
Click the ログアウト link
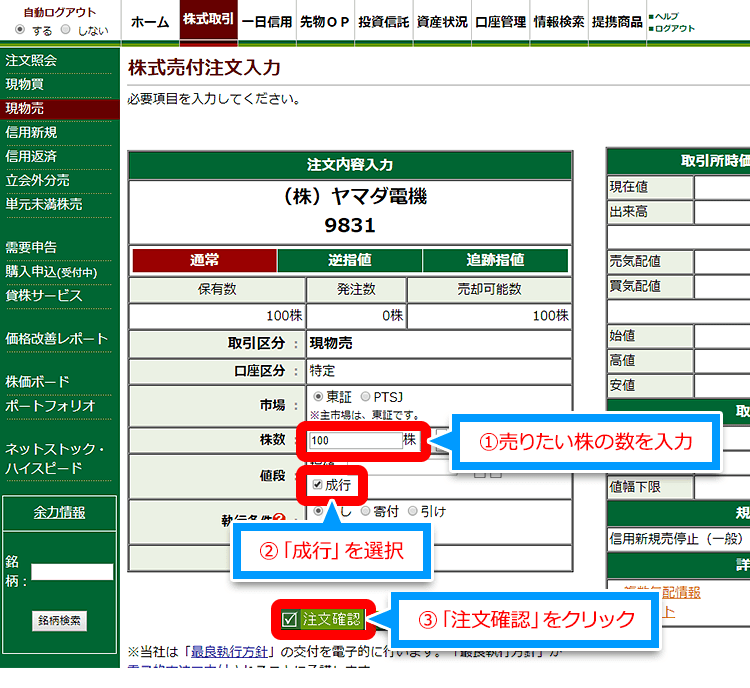coord(674,29)
